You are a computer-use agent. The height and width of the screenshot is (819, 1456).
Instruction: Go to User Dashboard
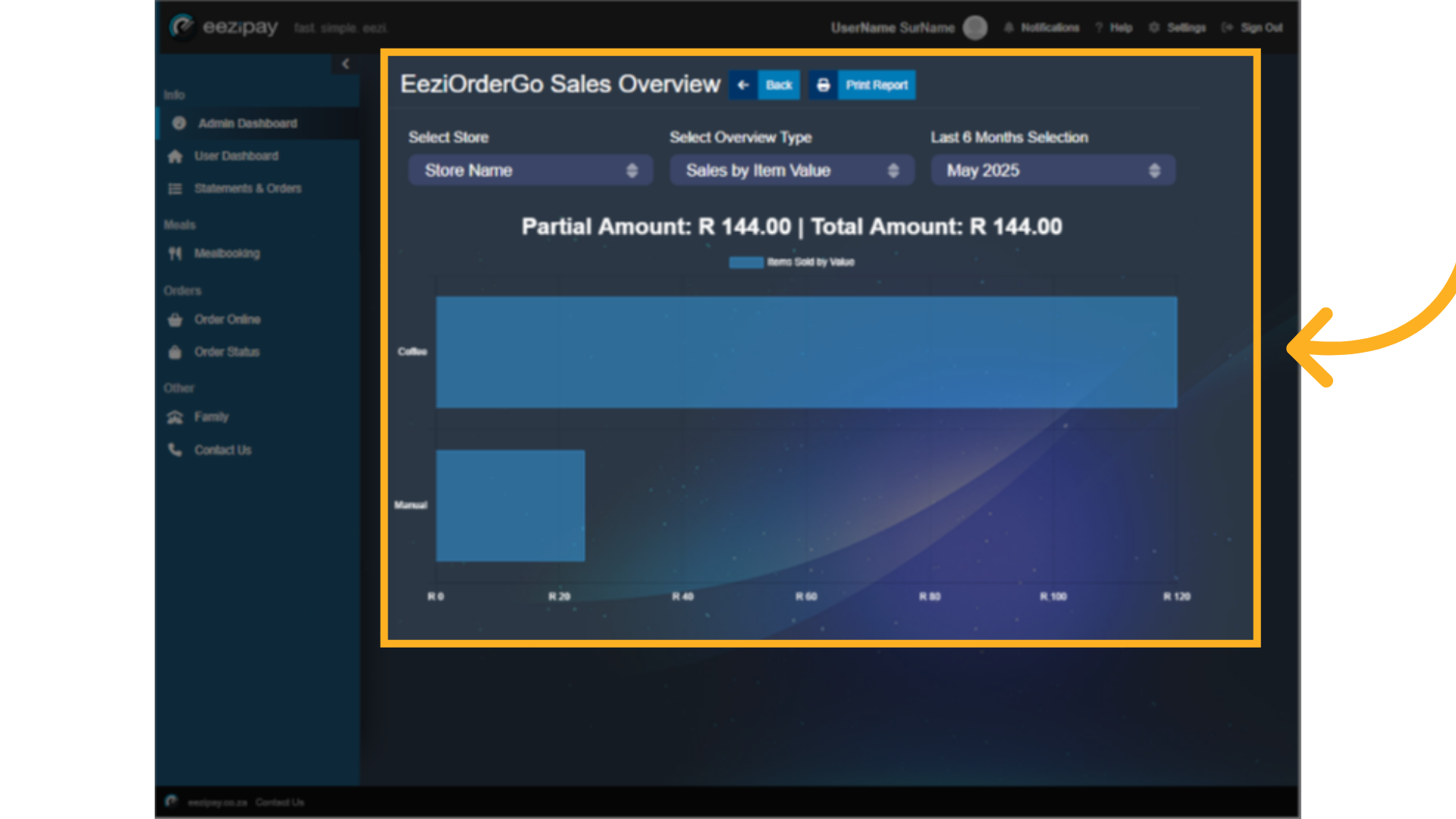tap(236, 155)
